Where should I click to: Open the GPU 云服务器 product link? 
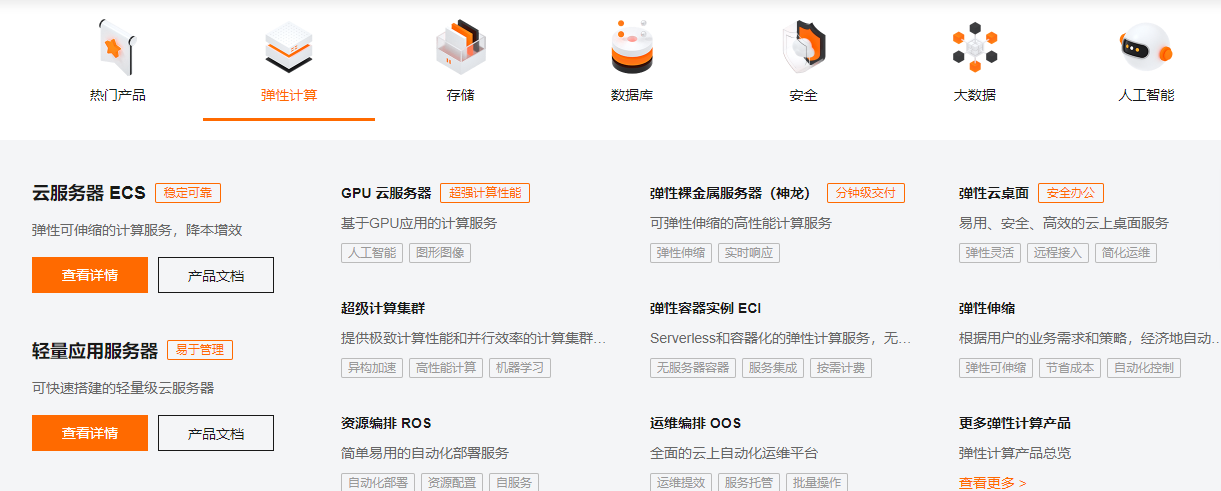pos(386,193)
